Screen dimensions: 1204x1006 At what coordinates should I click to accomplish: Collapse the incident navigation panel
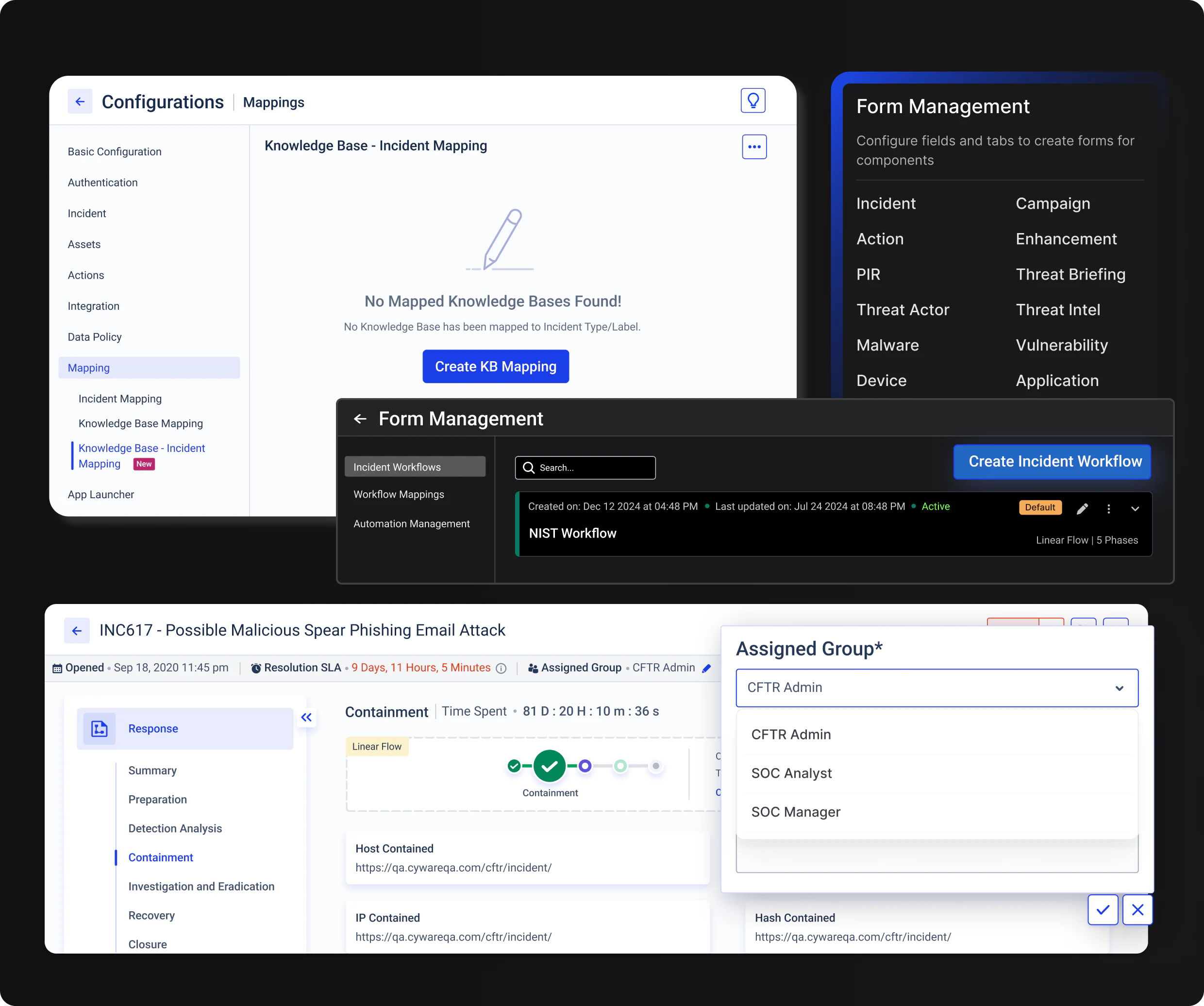pyautogui.click(x=307, y=718)
